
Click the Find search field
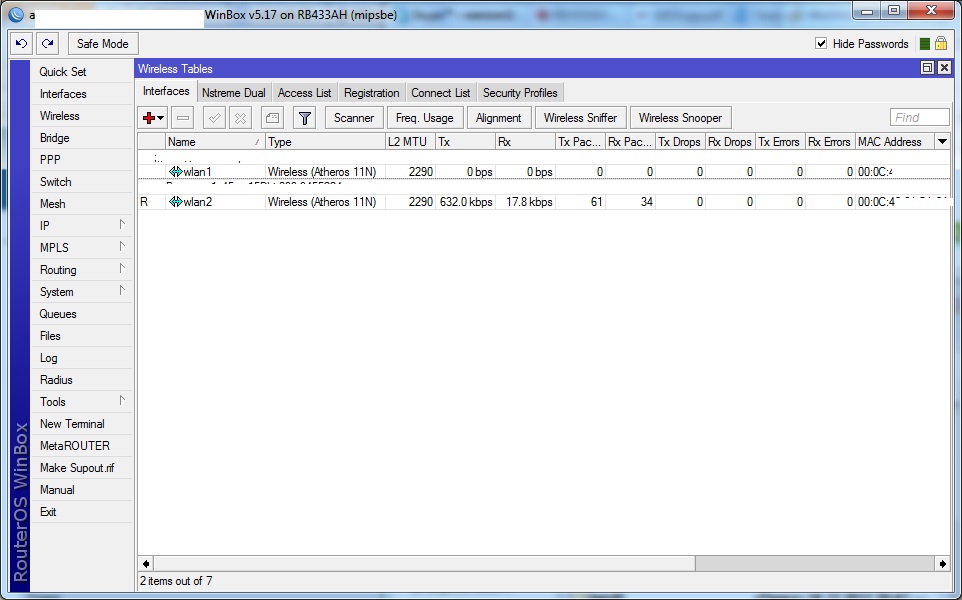click(x=920, y=118)
